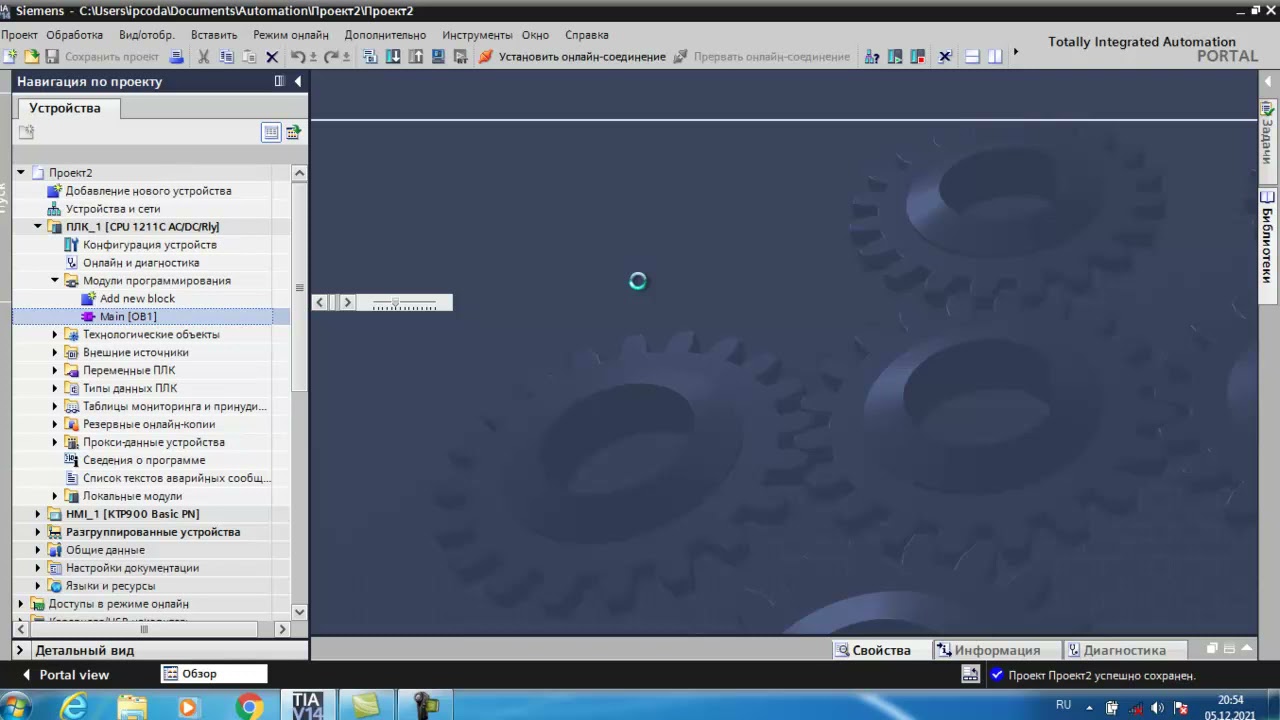Expand Технологические объекты folder
This screenshot has width=1280, height=720.
pyautogui.click(x=55, y=335)
